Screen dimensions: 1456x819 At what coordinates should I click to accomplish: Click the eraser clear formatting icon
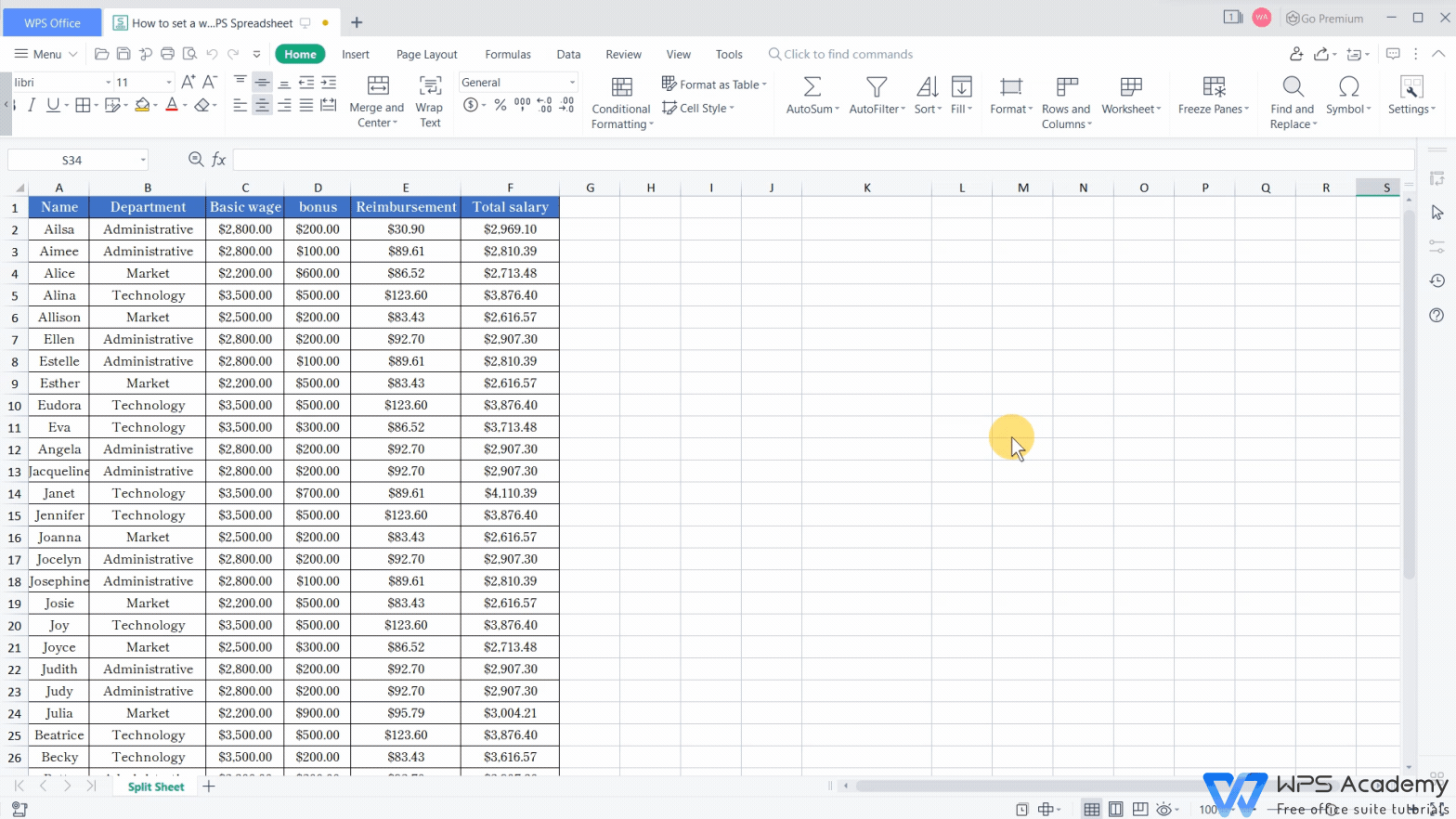click(202, 105)
